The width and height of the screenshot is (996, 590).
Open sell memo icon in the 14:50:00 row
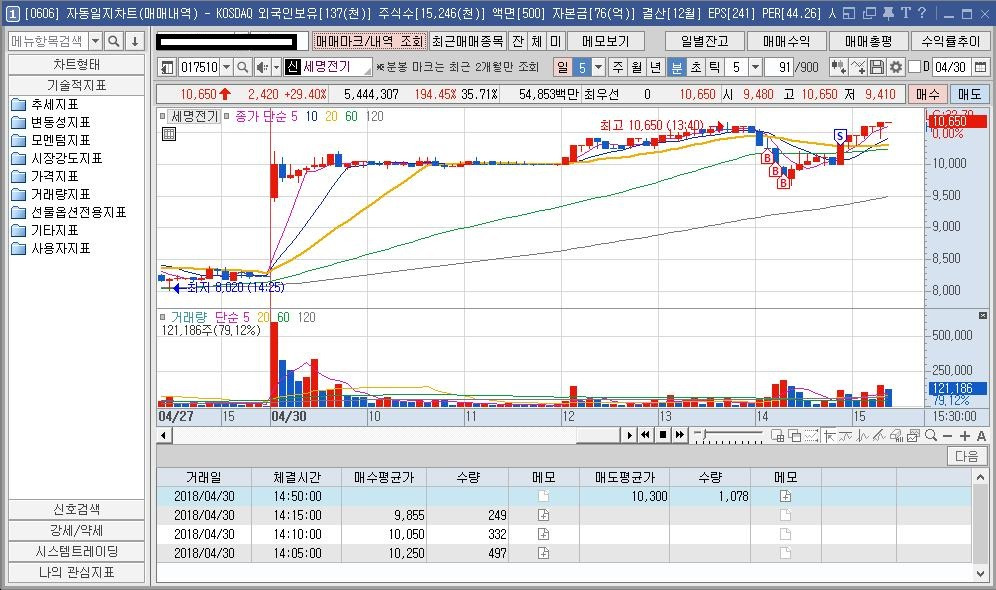point(785,496)
